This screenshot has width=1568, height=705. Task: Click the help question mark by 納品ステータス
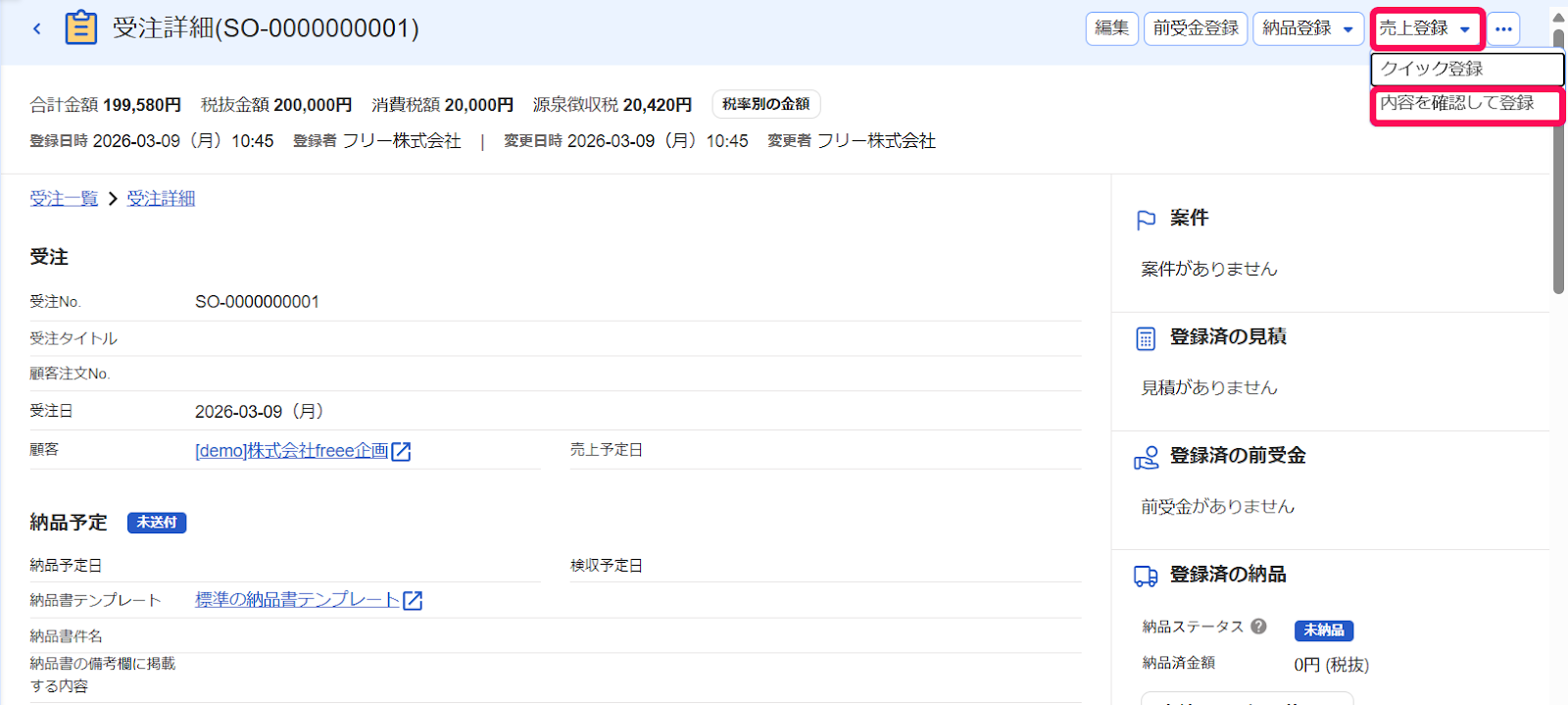1258,626
